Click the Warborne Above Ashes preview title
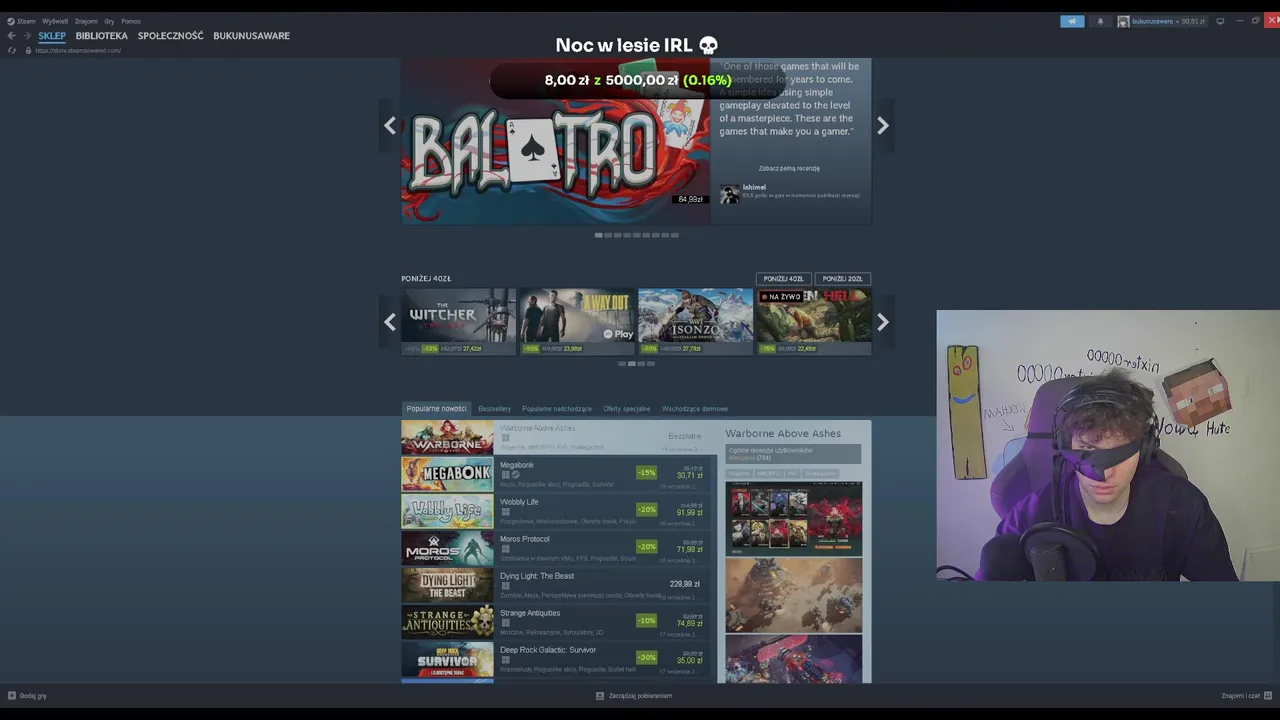This screenshot has height=720, width=1280. pyautogui.click(x=783, y=434)
